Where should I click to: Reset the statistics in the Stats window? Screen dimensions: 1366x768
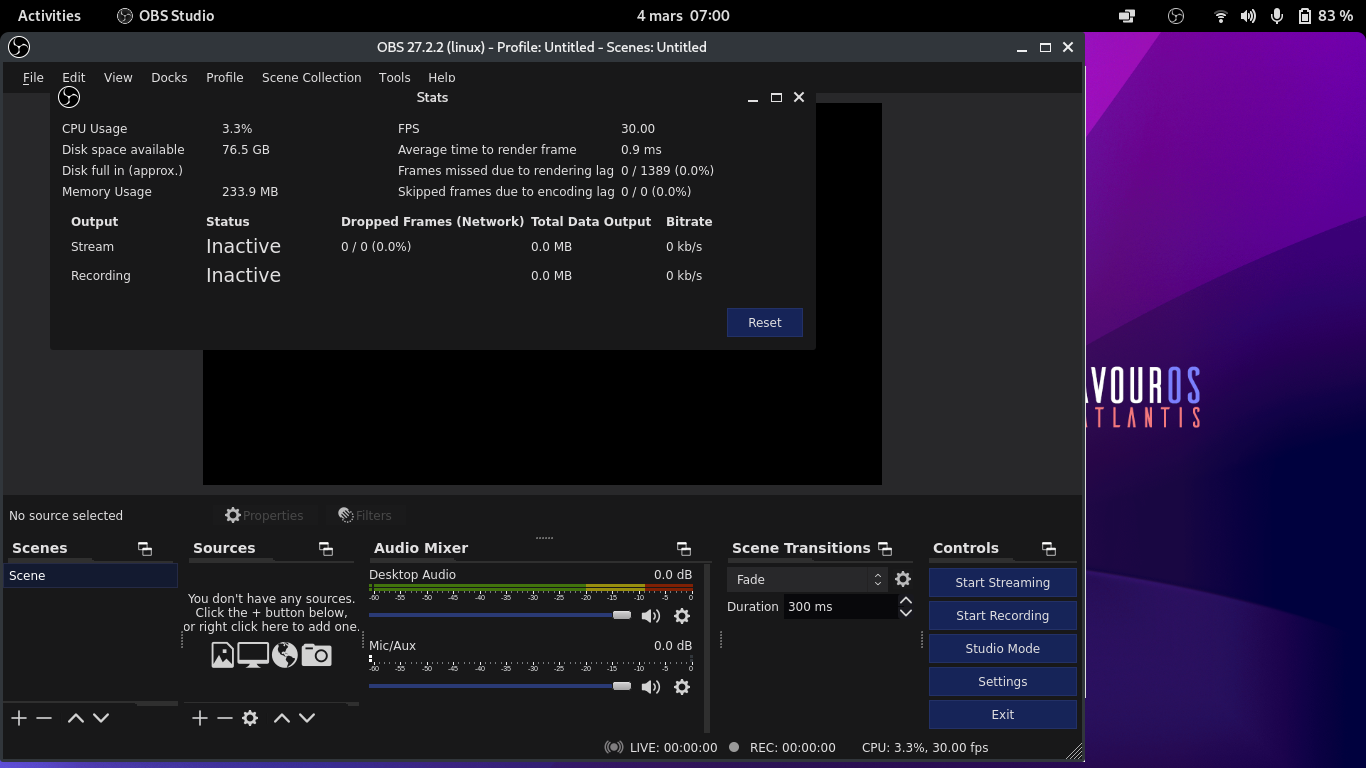765,322
